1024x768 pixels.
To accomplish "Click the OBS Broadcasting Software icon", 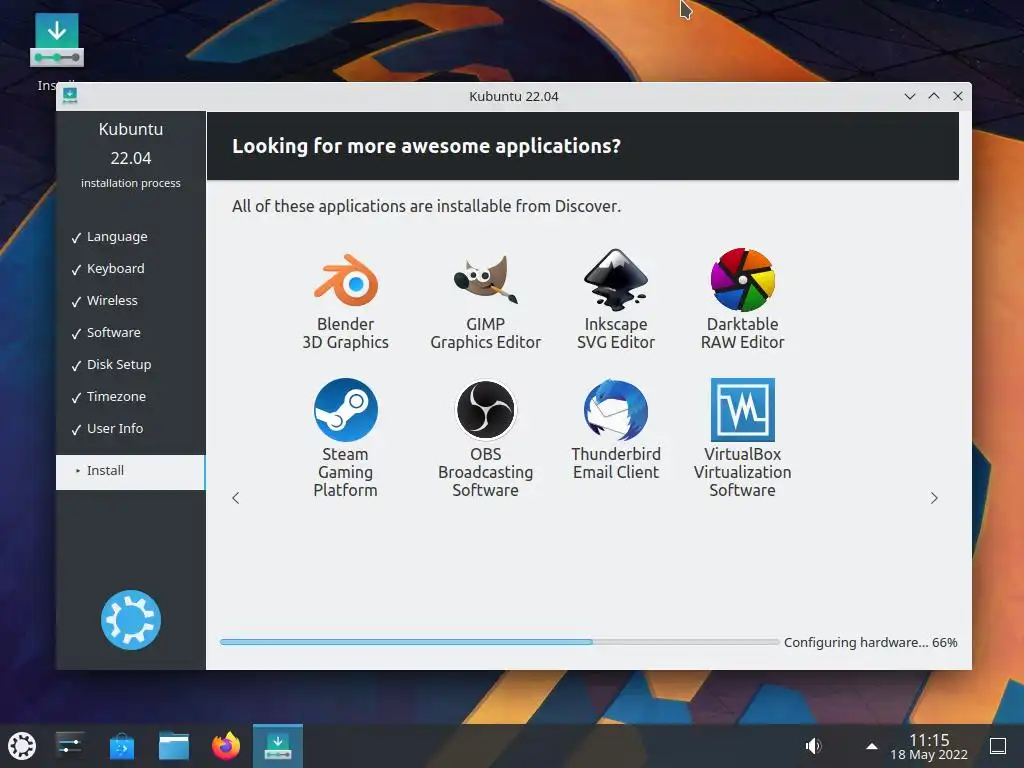I will click(x=485, y=409).
